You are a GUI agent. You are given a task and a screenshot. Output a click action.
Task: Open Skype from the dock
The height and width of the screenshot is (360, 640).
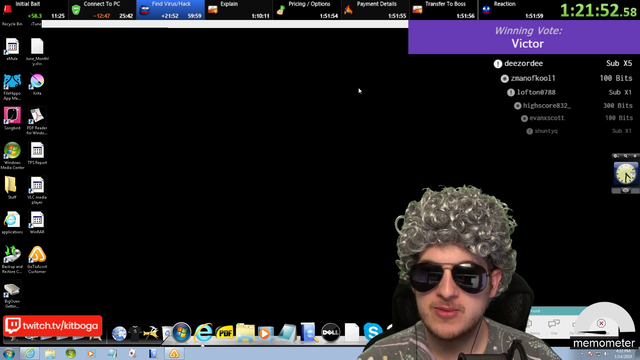(373, 331)
